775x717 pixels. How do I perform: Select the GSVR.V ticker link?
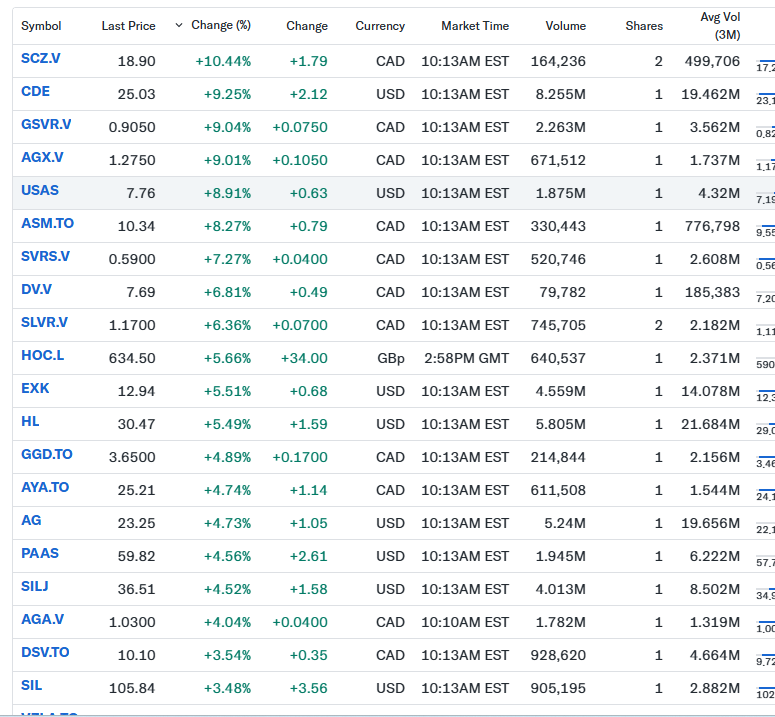pos(46,125)
